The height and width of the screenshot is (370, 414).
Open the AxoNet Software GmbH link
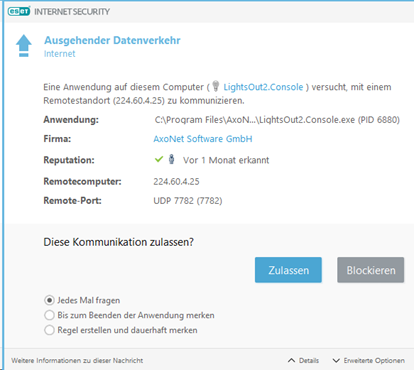[x=203, y=139]
